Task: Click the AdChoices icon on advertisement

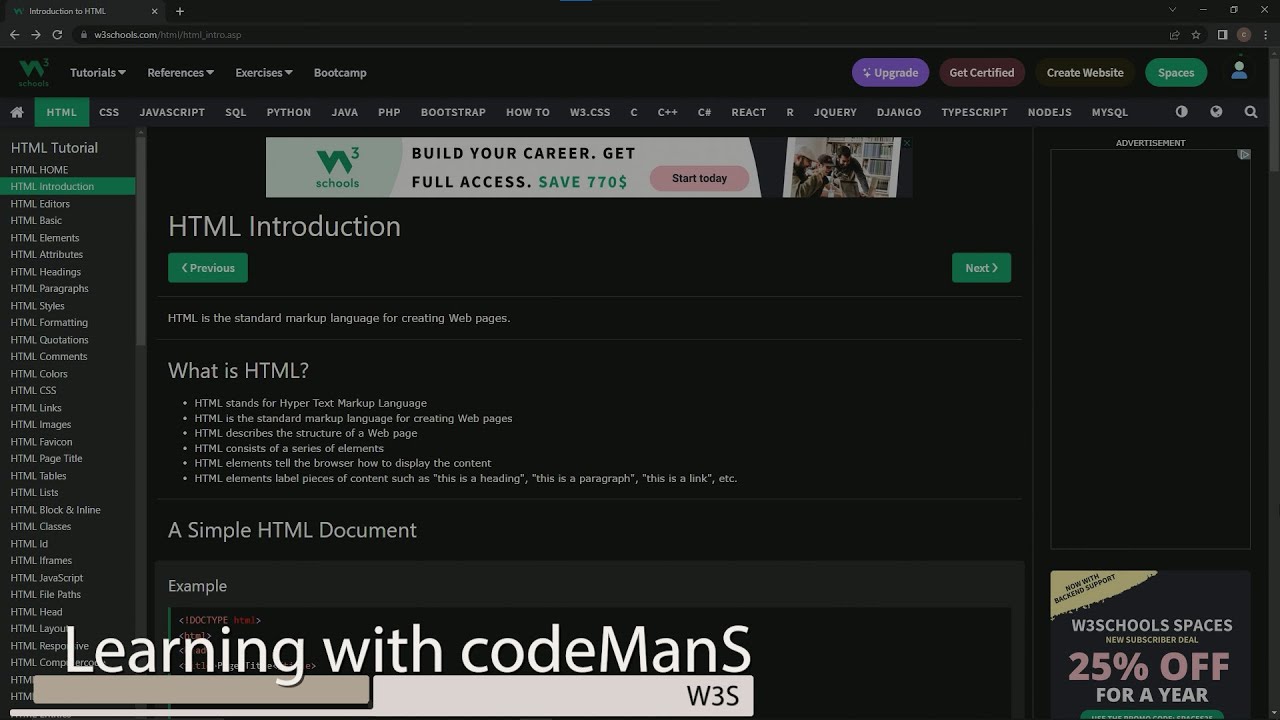Action: [x=1244, y=155]
